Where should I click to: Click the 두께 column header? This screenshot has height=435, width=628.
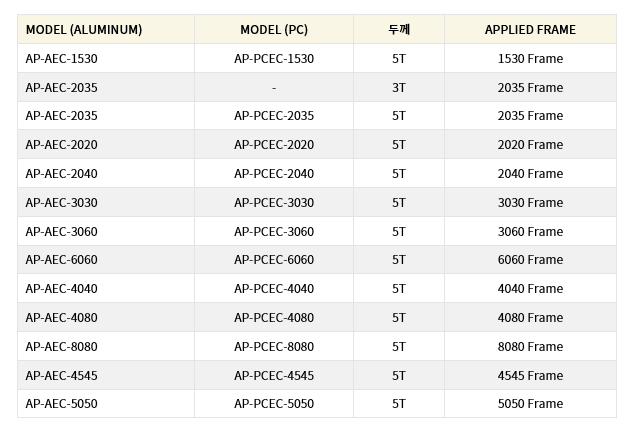tap(399, 29)
